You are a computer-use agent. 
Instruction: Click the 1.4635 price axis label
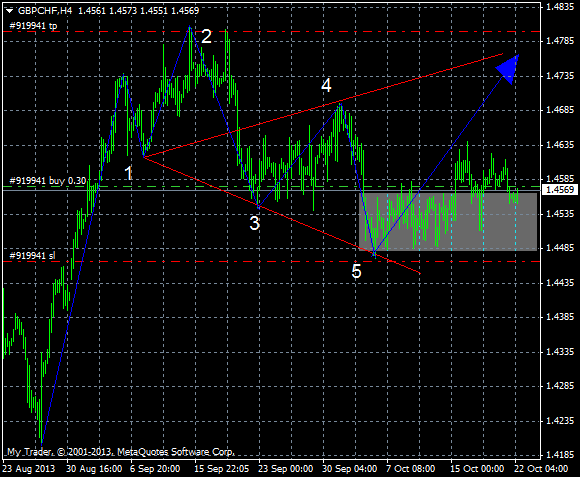pyautogui.click(x=560, y=145)
